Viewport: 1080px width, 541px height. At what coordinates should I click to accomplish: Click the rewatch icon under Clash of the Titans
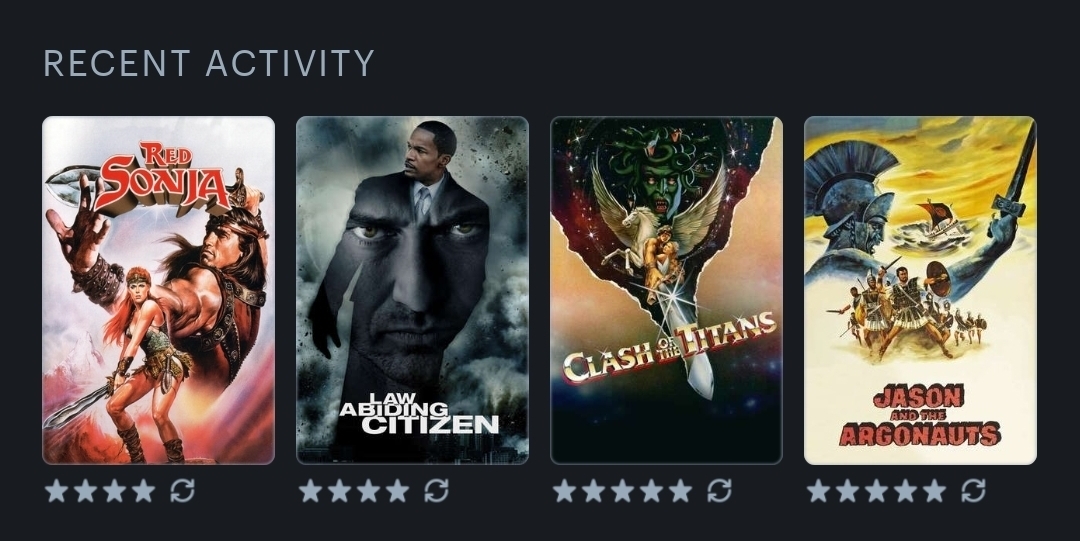719,491
